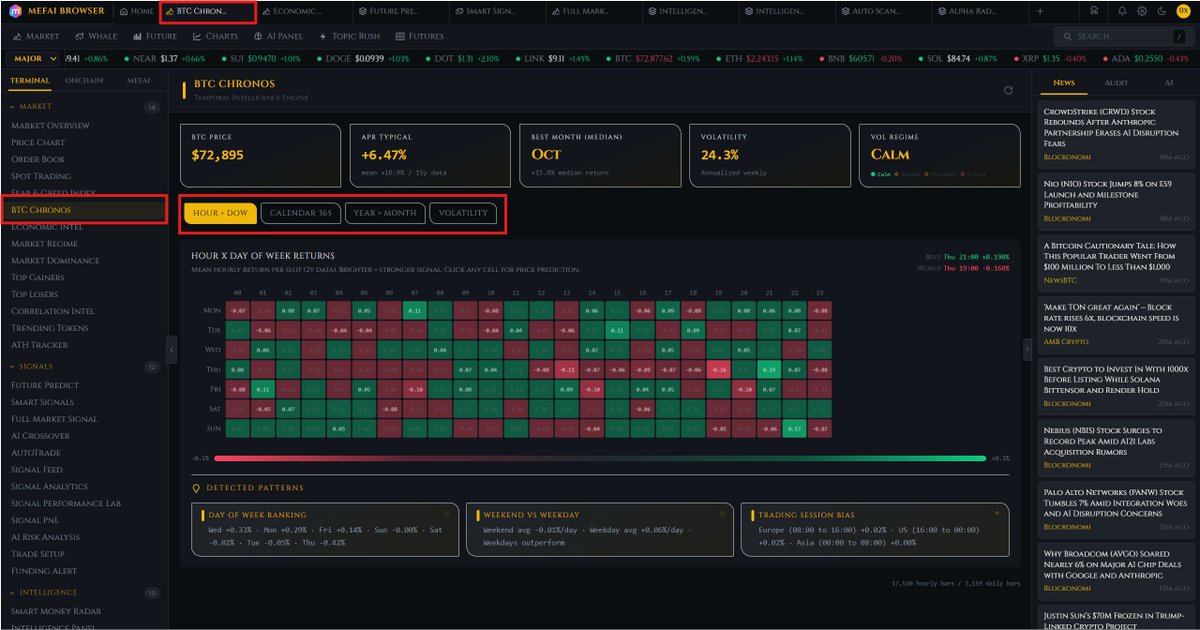Click the new tab plus icon
The height and width of the screenshot is (630, 1200).
pyautogui.click(x=1039, y=11)
